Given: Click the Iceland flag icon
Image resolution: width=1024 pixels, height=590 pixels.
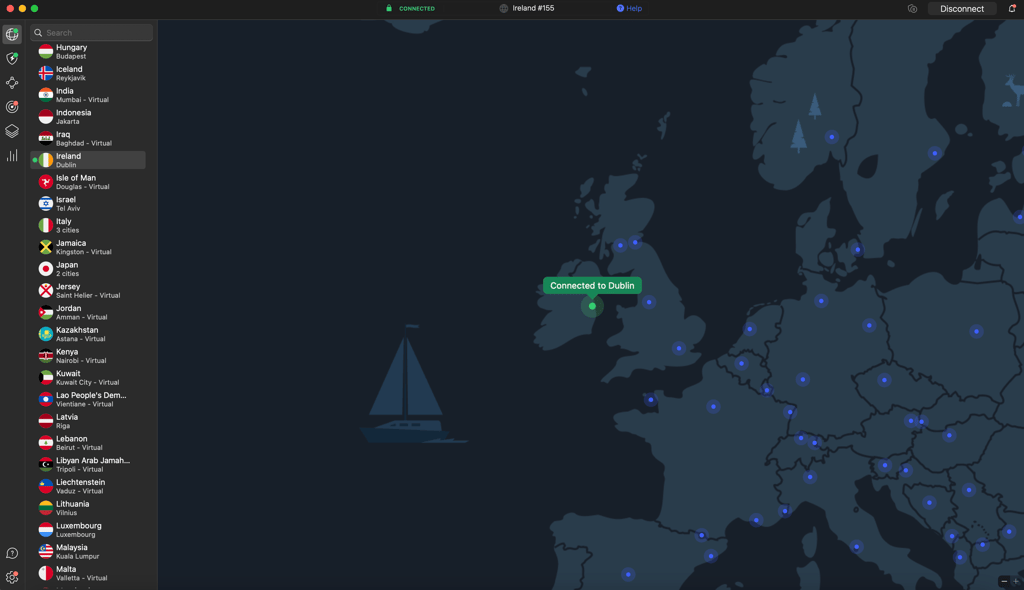Looking at the screenshot, I should [46, 73].
